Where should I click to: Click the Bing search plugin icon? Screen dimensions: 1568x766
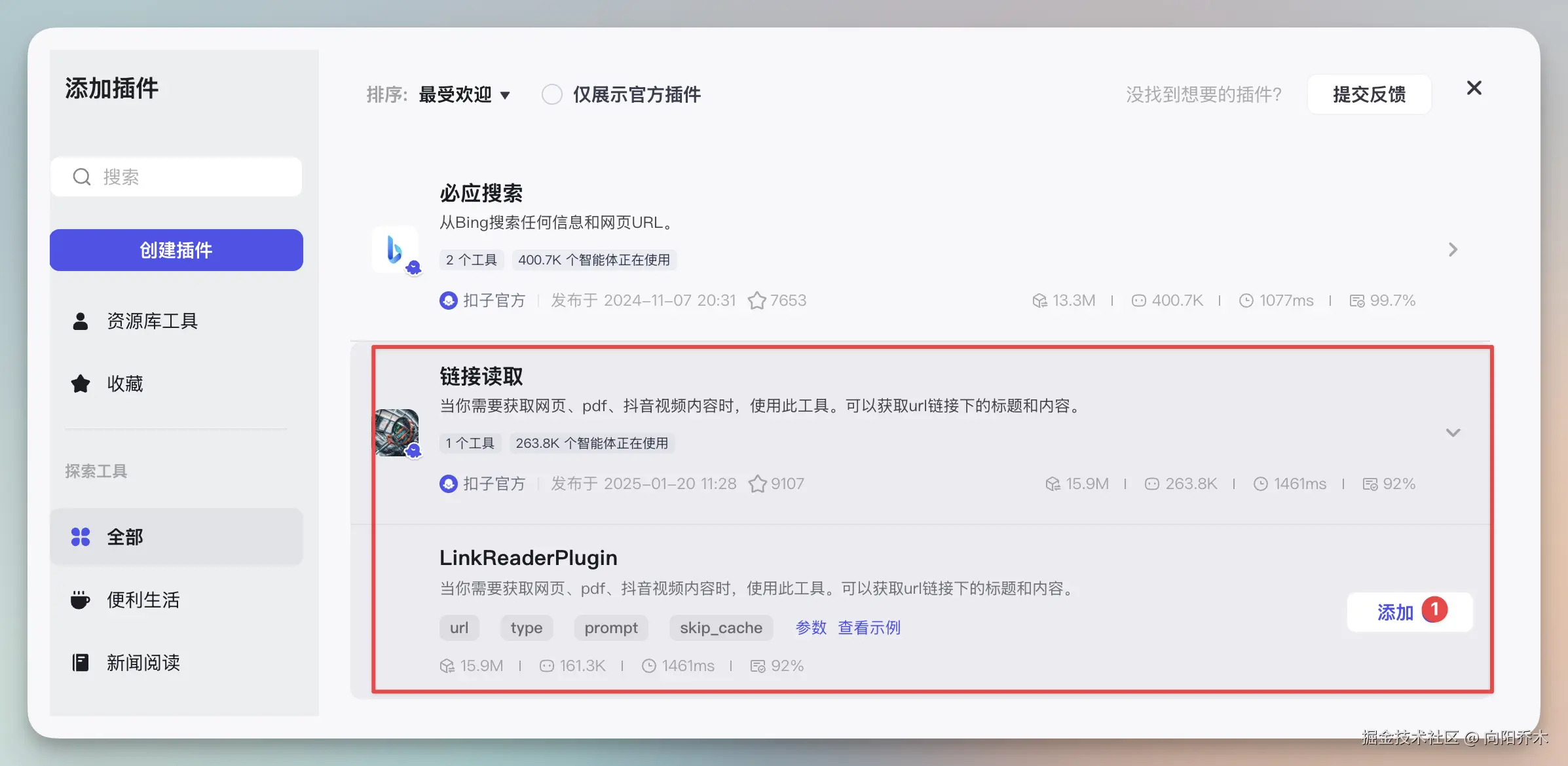coord(395,249)
